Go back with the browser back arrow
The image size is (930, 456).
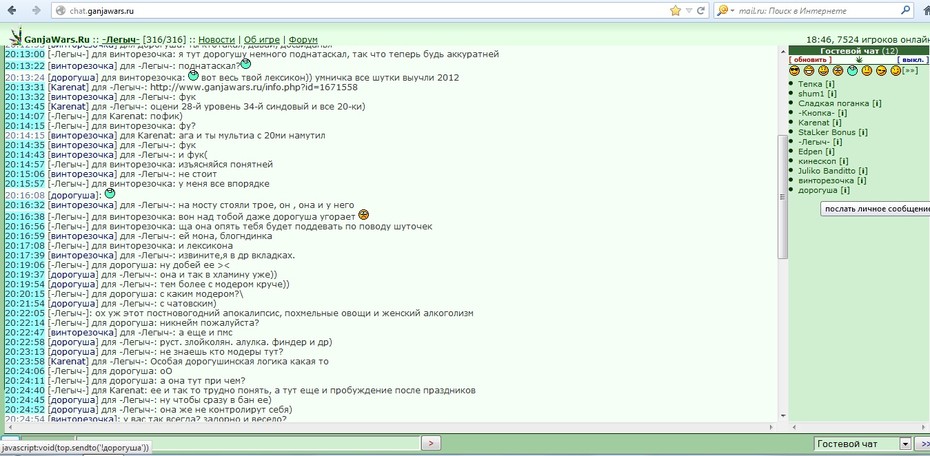coord(11,10)
